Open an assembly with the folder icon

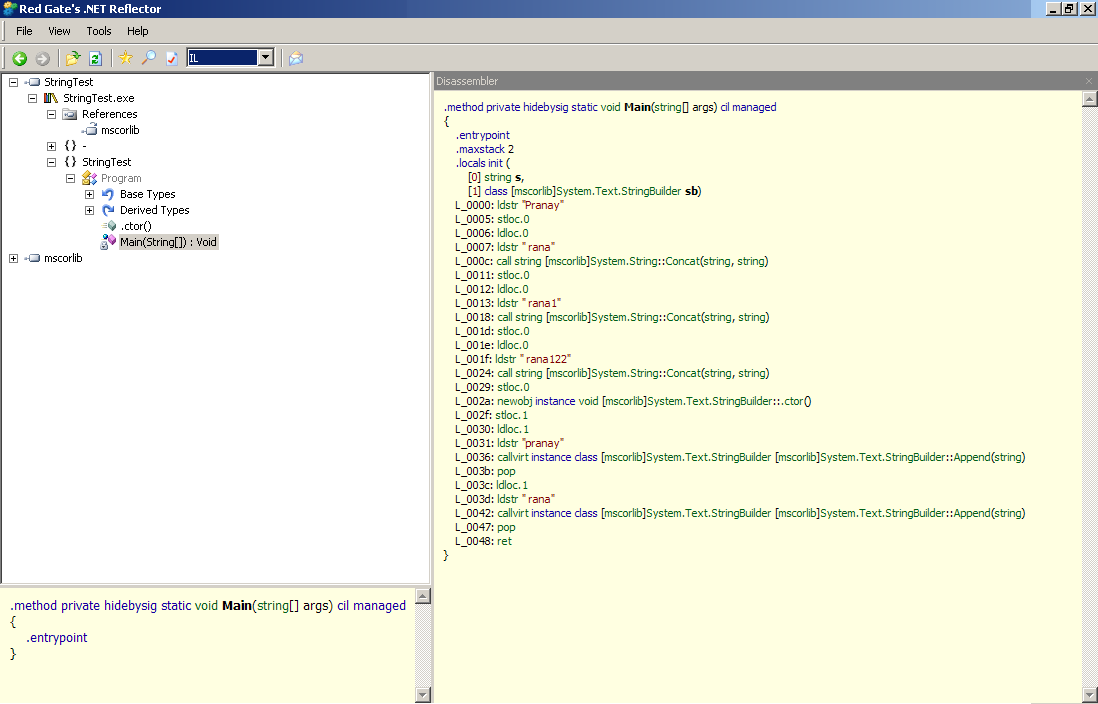tap(73, 58)
